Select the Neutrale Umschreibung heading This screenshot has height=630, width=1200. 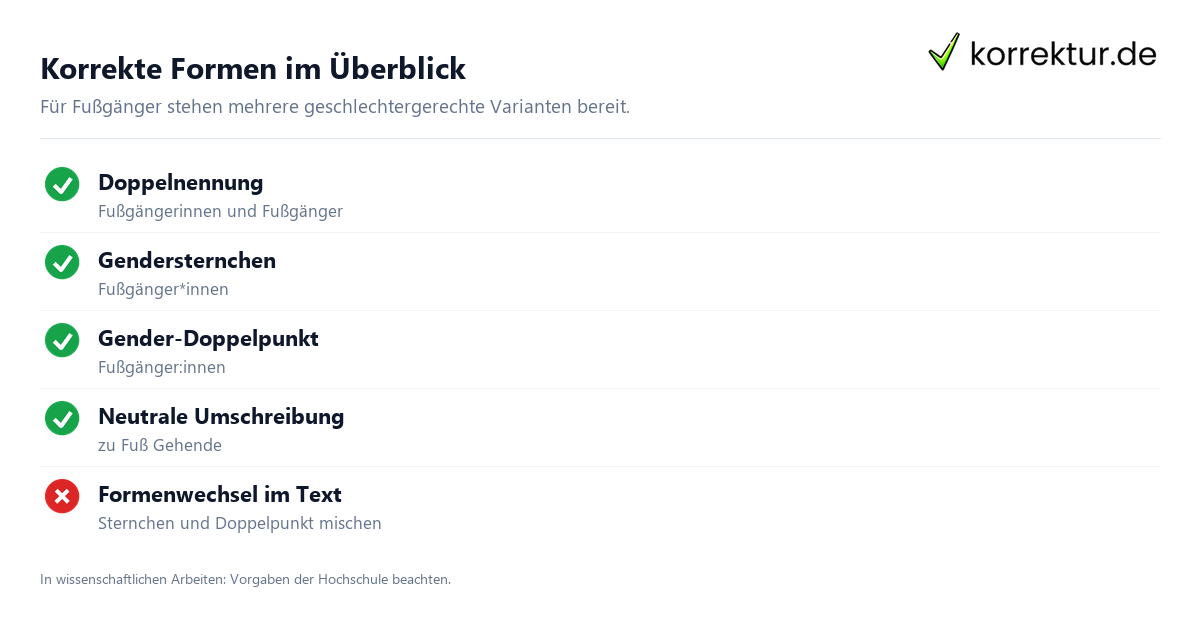click(221, 416)
